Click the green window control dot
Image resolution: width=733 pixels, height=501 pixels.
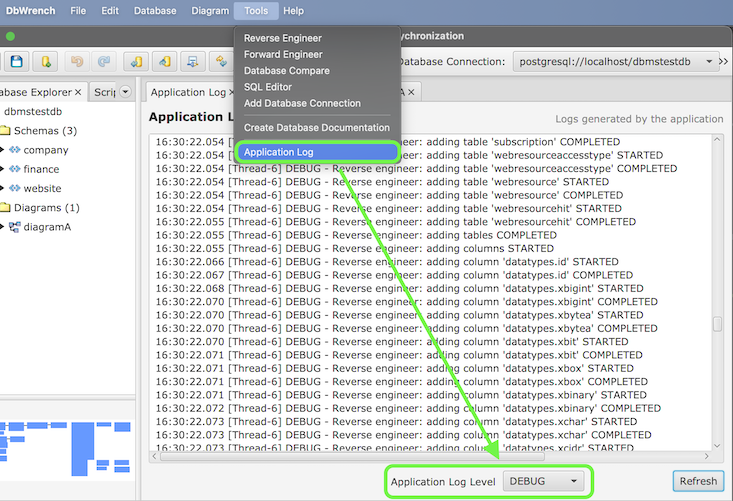point(10,36)
